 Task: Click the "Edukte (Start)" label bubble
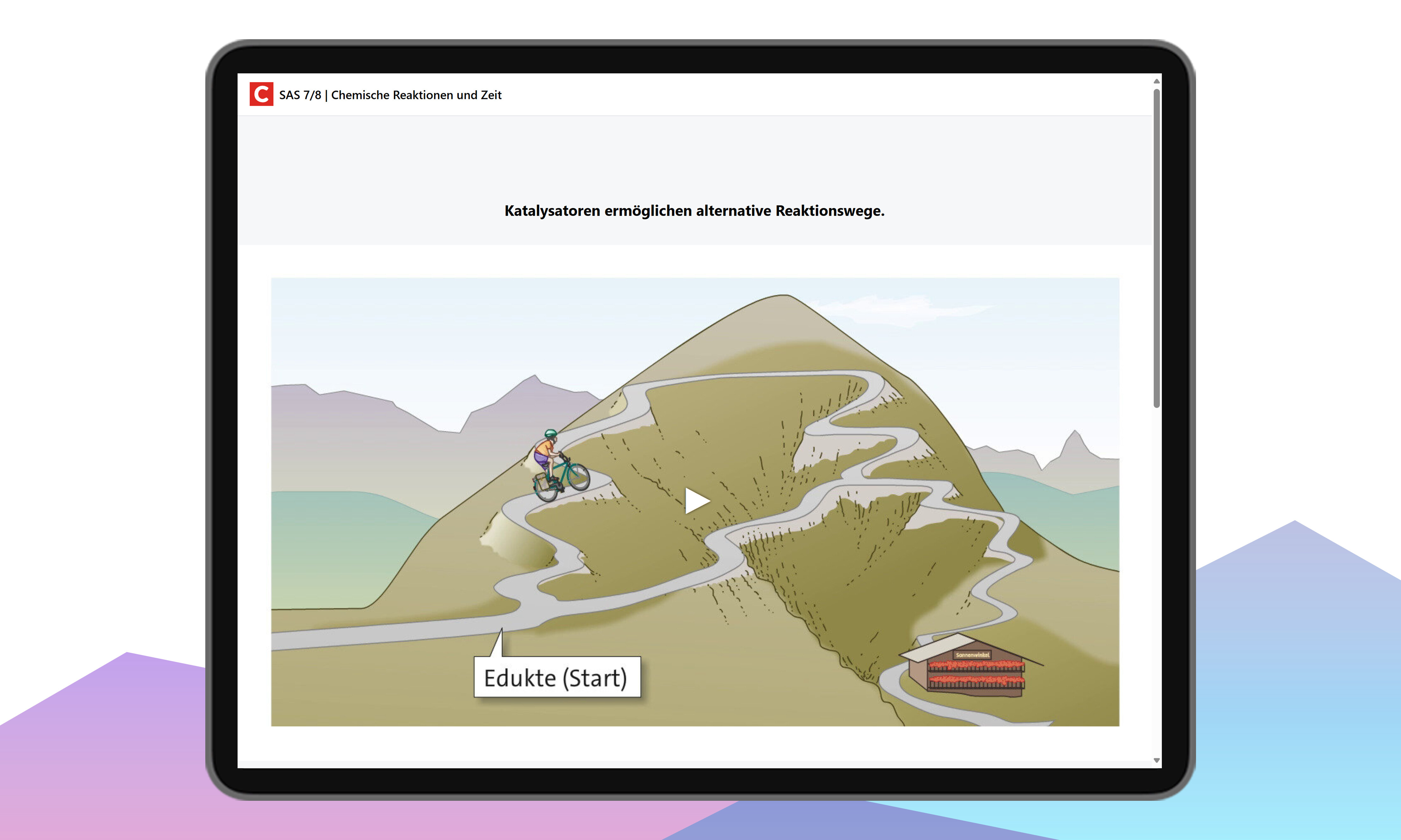(x=557, y=677)
